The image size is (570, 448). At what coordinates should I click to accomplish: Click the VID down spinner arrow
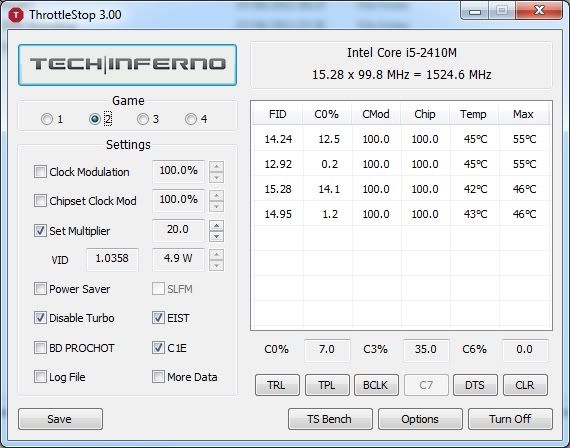(x=217, y=265)
